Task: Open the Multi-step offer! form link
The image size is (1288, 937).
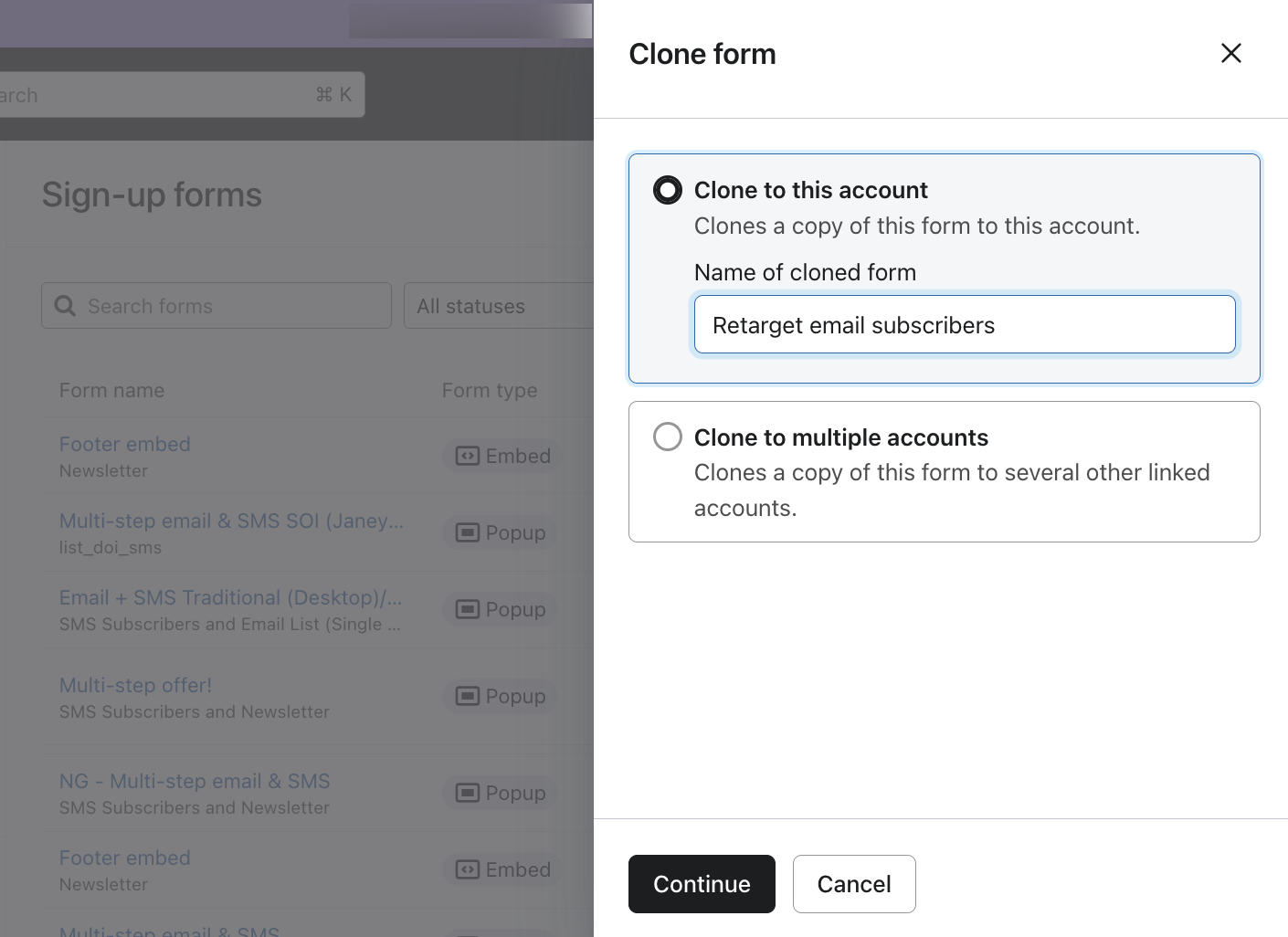Action: pos(134,685)
